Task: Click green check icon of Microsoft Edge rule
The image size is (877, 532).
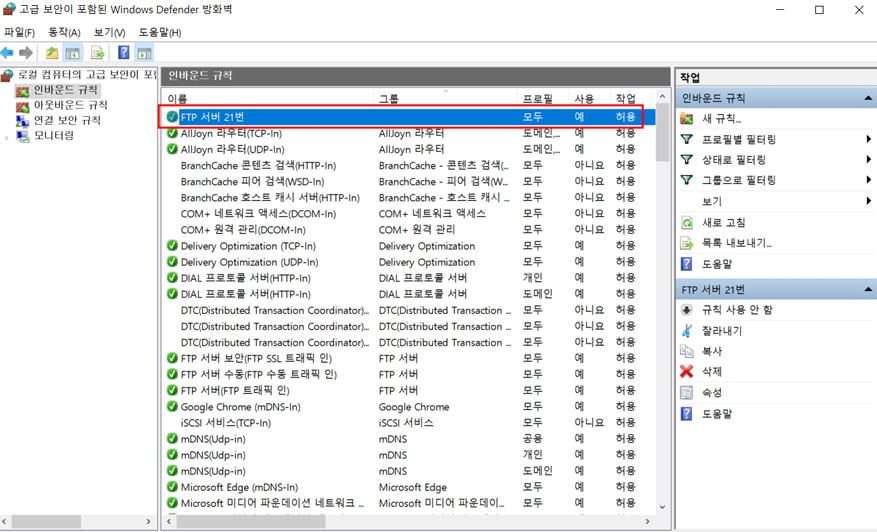Action: click(172, 487)
